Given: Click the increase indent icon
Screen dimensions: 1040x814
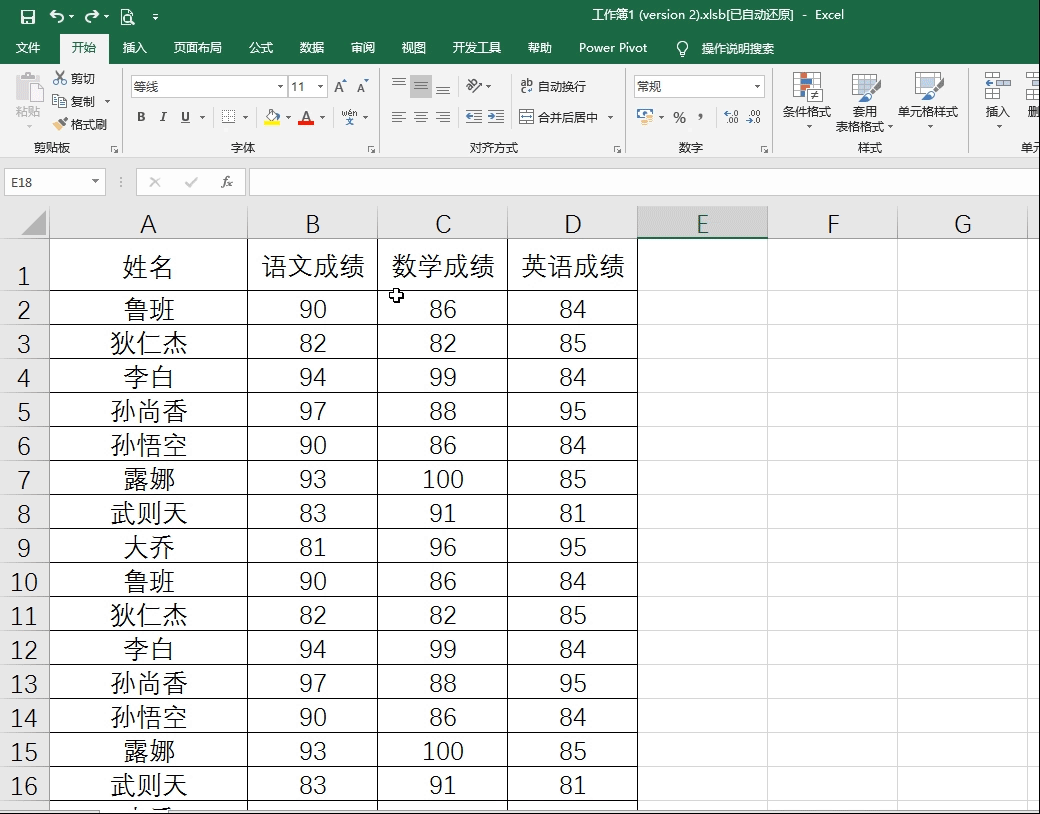Looking at the screenshot, I should click(x=495, y=117).
